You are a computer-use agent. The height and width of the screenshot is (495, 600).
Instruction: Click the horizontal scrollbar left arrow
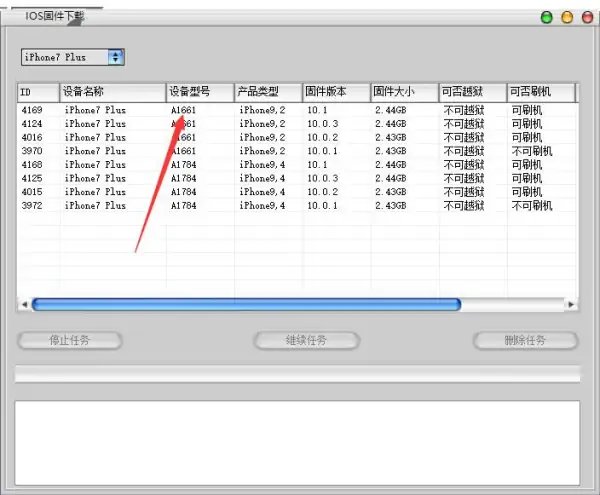tap(24, 305)
